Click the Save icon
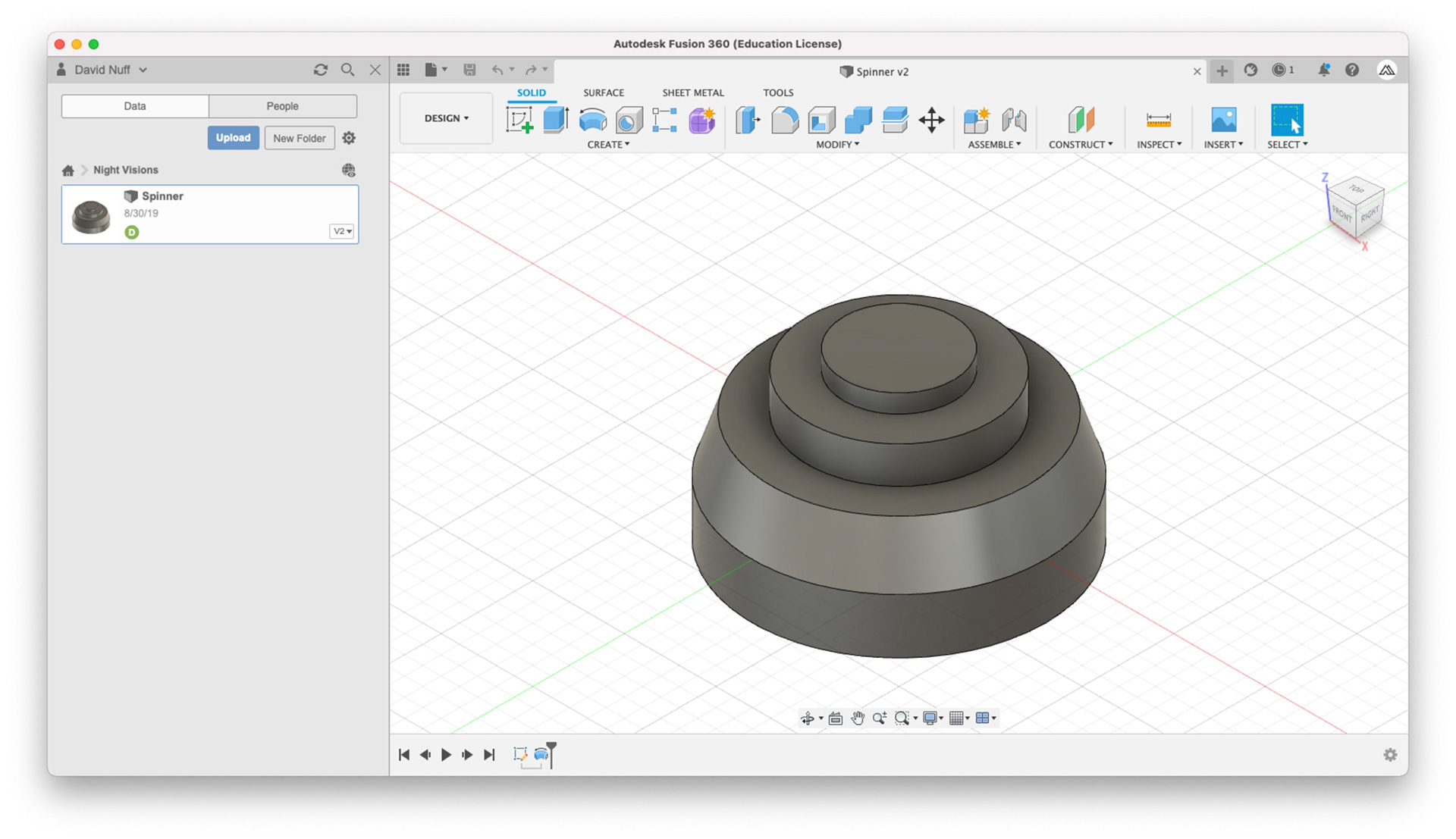 coord(469,70)
